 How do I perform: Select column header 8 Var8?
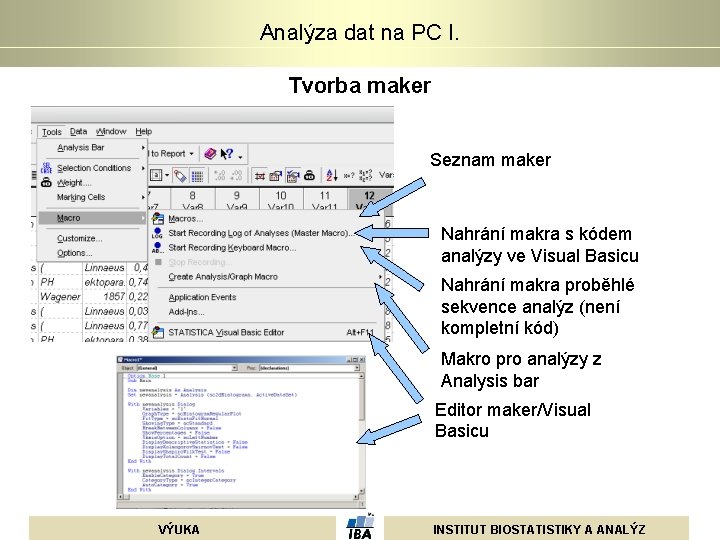coord(192,200)
